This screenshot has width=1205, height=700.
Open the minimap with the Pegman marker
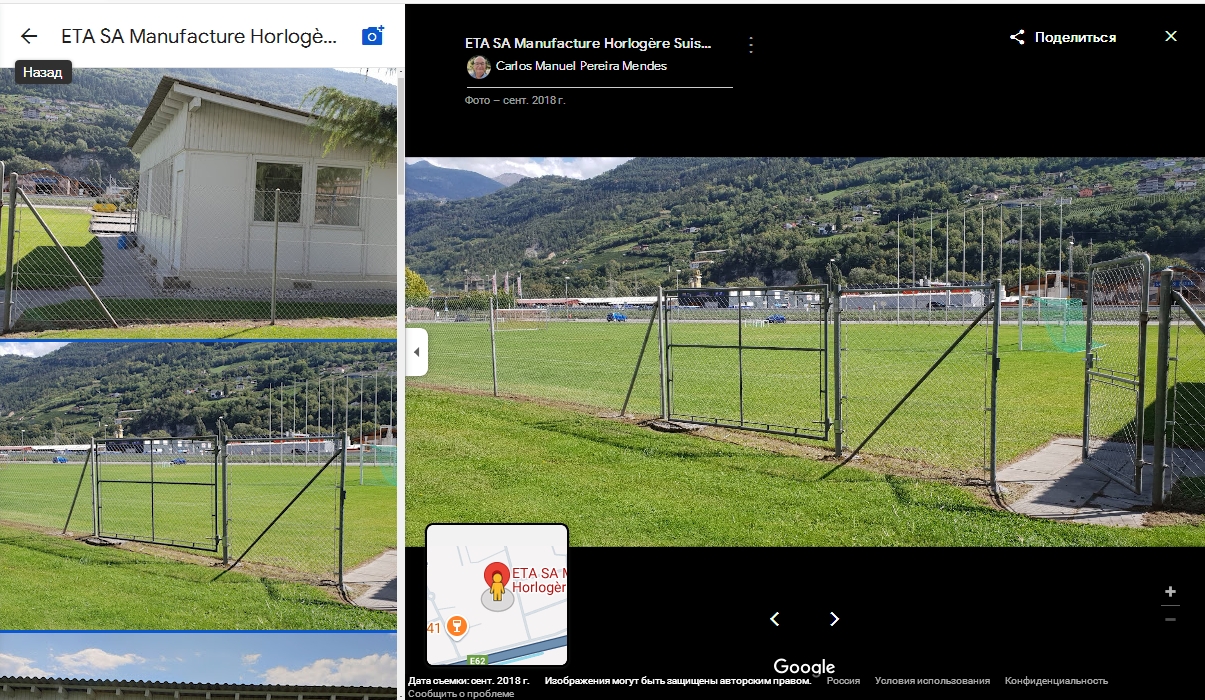497,594
